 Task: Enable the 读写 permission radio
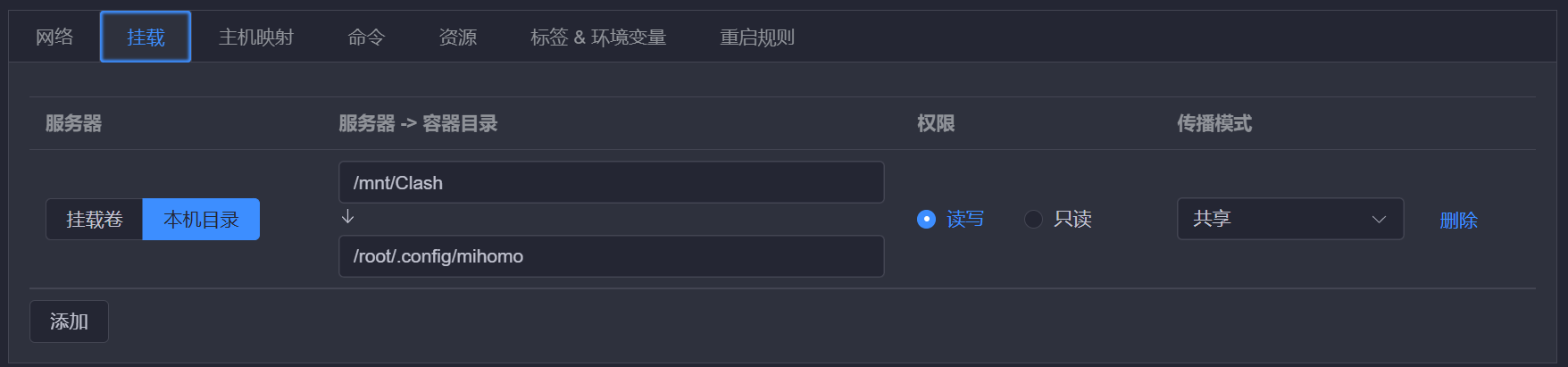click(x=927, y=219)
